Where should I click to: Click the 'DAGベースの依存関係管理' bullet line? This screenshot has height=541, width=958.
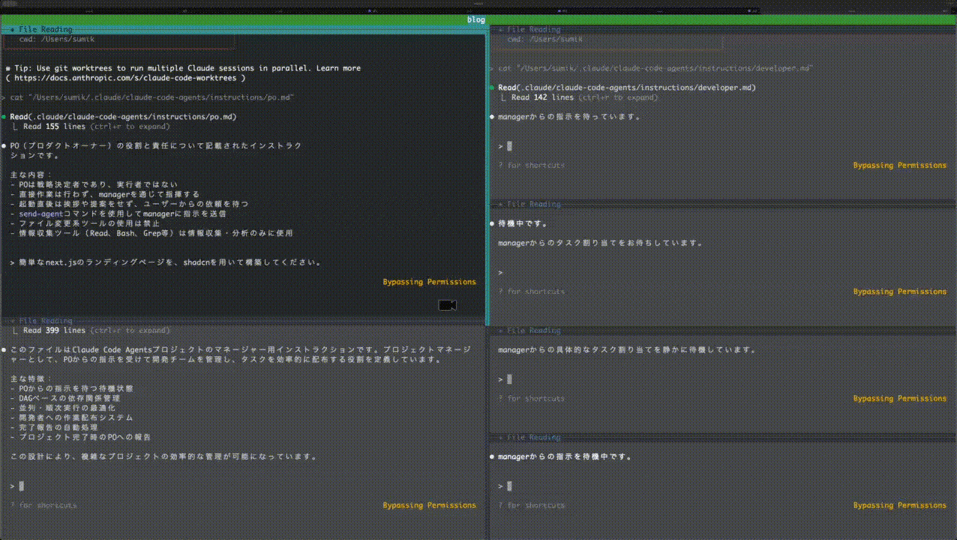[x=65, y=399]
